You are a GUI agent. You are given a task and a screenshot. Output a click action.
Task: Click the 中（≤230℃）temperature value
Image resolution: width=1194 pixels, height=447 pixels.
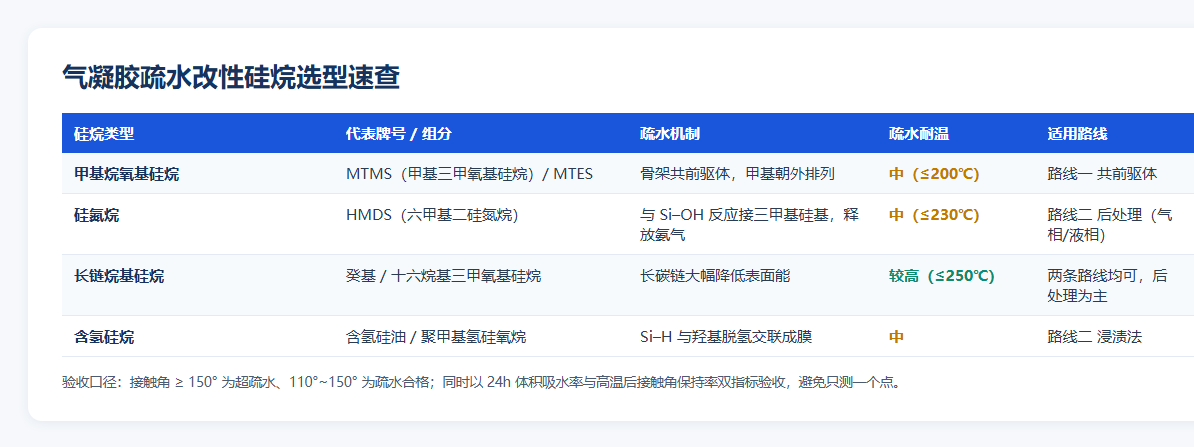pos(934,215)
